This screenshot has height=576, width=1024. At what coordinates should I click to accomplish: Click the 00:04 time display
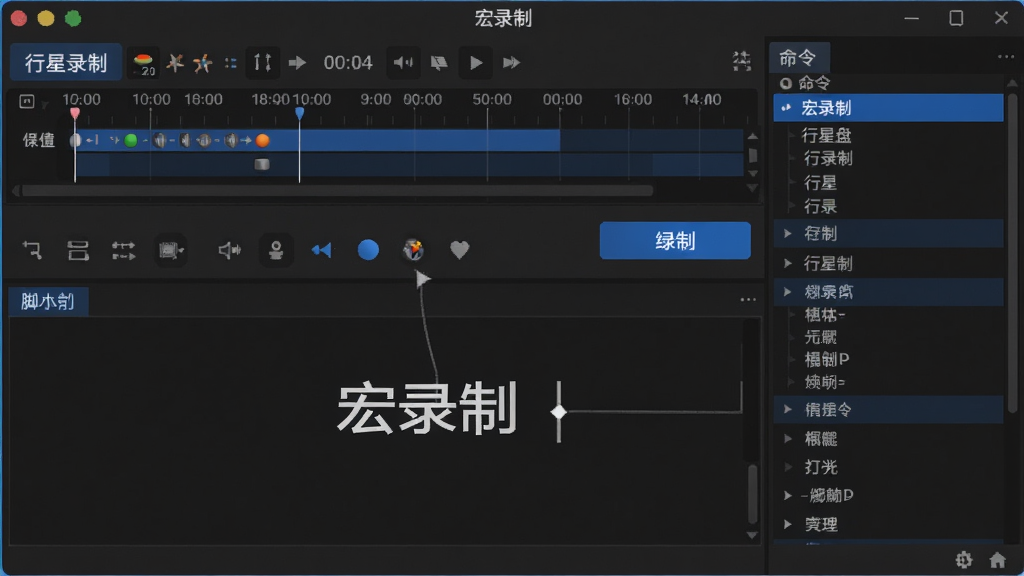[348, 63]
